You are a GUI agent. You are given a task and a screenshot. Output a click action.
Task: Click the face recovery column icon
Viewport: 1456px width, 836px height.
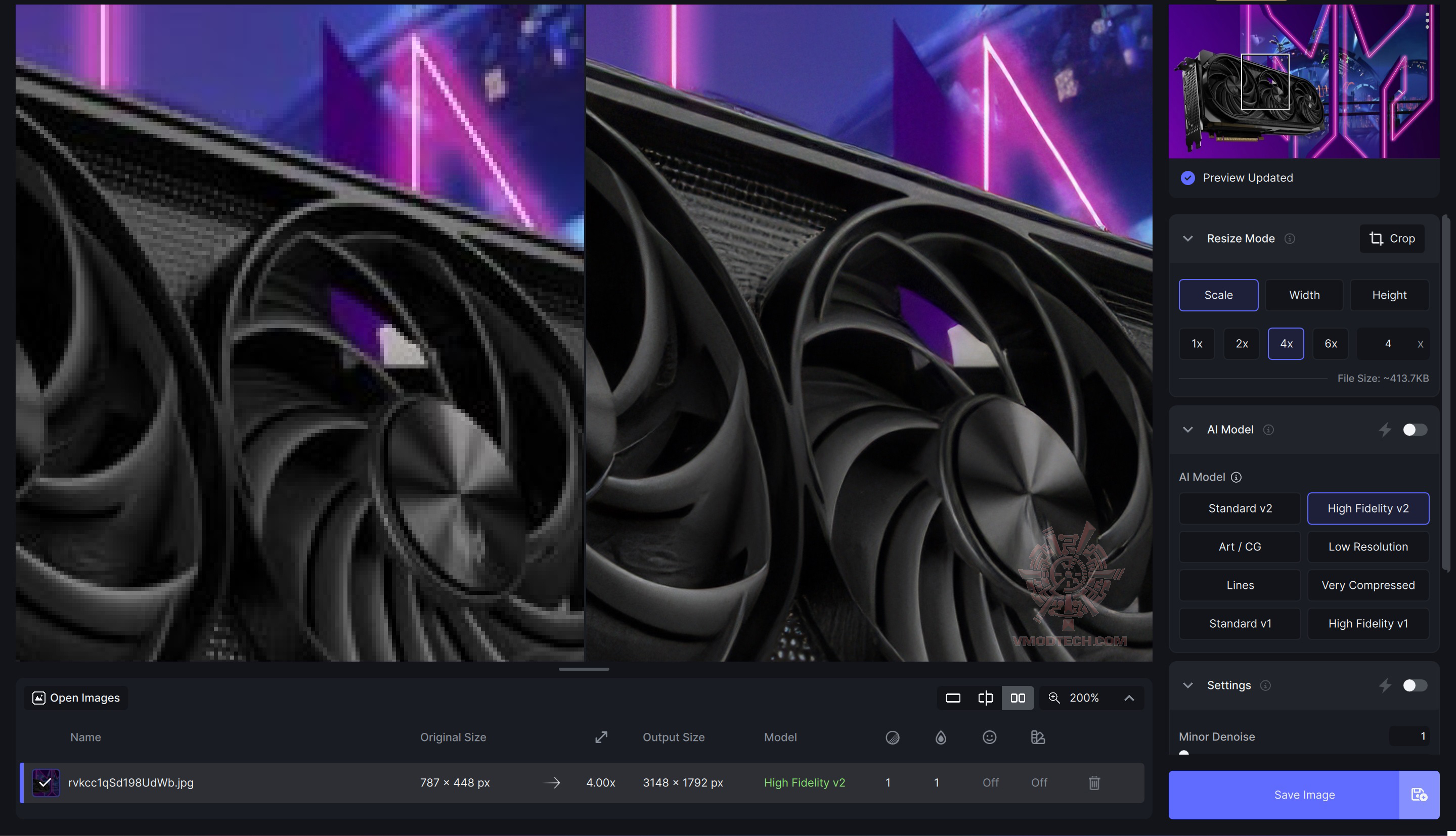[989, 737]
